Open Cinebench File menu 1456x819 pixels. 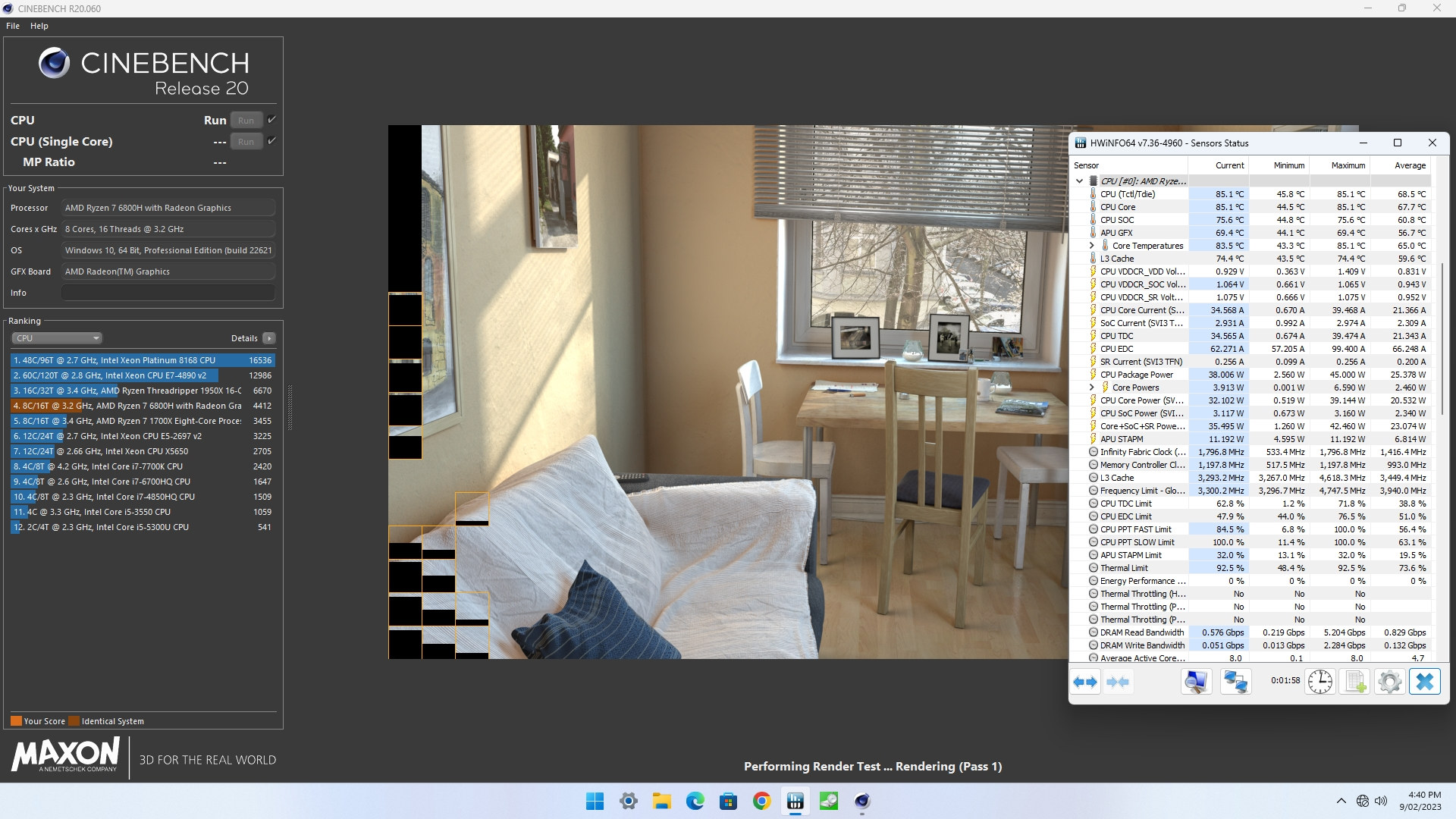pos(13,26)
